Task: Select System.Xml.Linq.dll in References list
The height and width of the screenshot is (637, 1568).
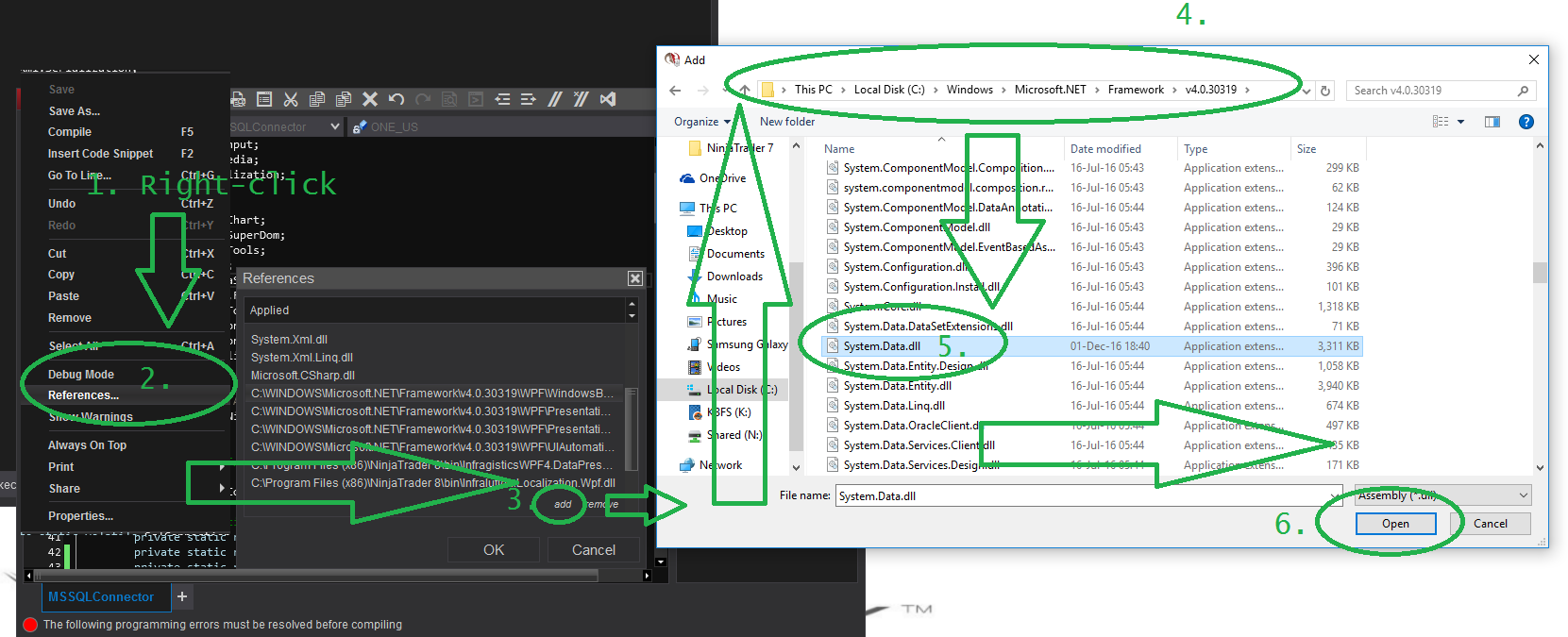Action: 302,358
